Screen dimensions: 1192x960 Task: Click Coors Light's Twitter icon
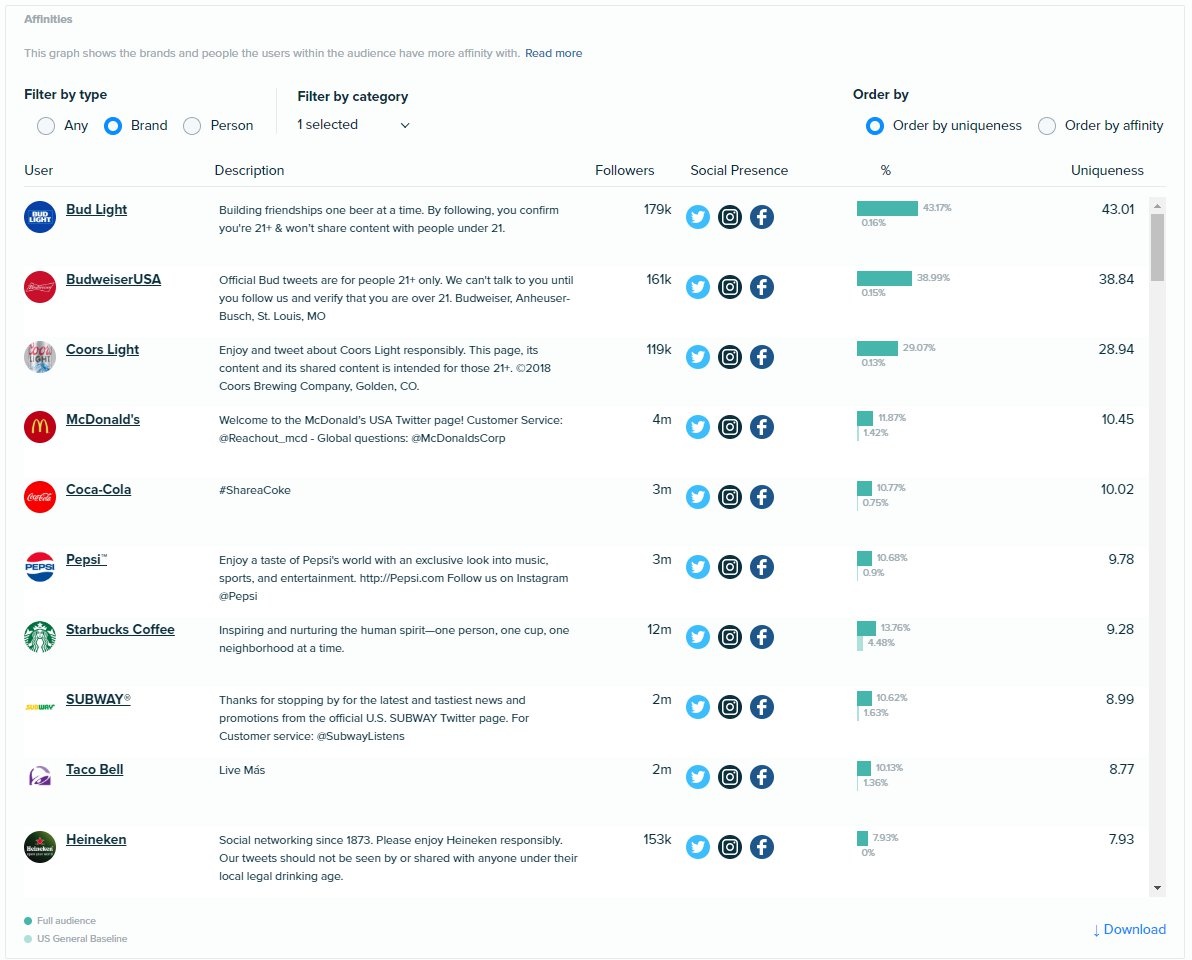[x=697, y=356]
